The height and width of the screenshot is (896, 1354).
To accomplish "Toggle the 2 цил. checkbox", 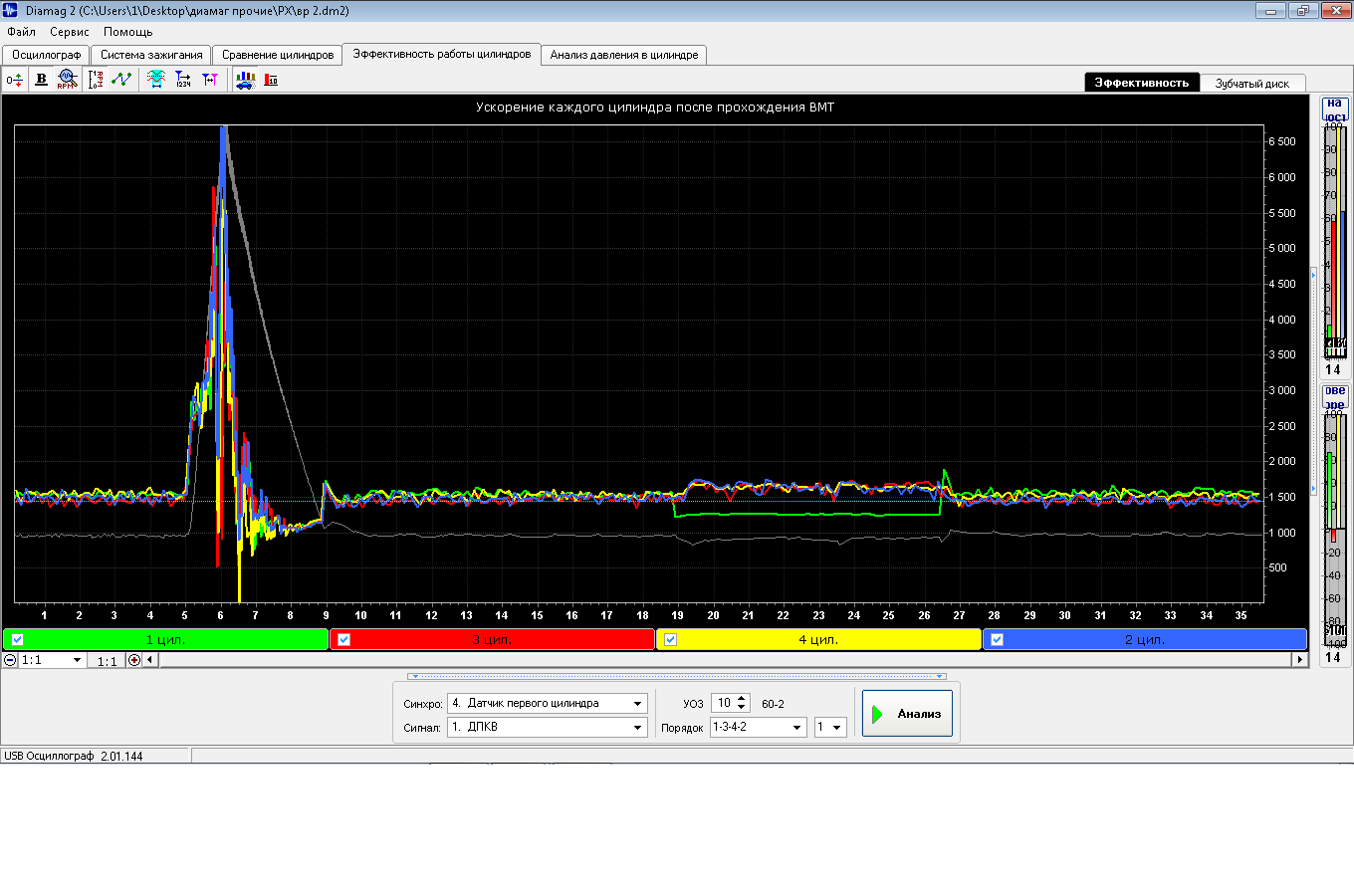I will click(x=997, y=640).
